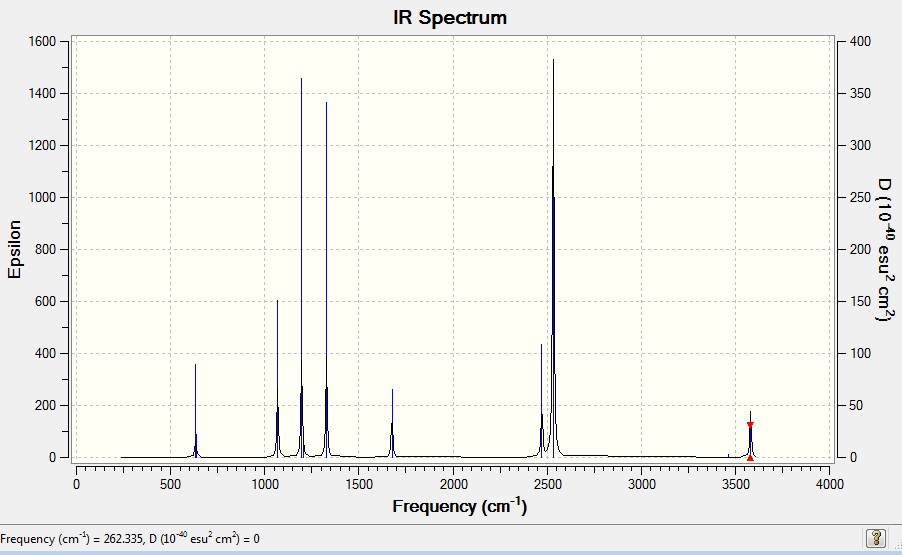Click the 'Epsilon' left axis label
Viewport: 902px width, 555px height.
click(x=14, y=249)
